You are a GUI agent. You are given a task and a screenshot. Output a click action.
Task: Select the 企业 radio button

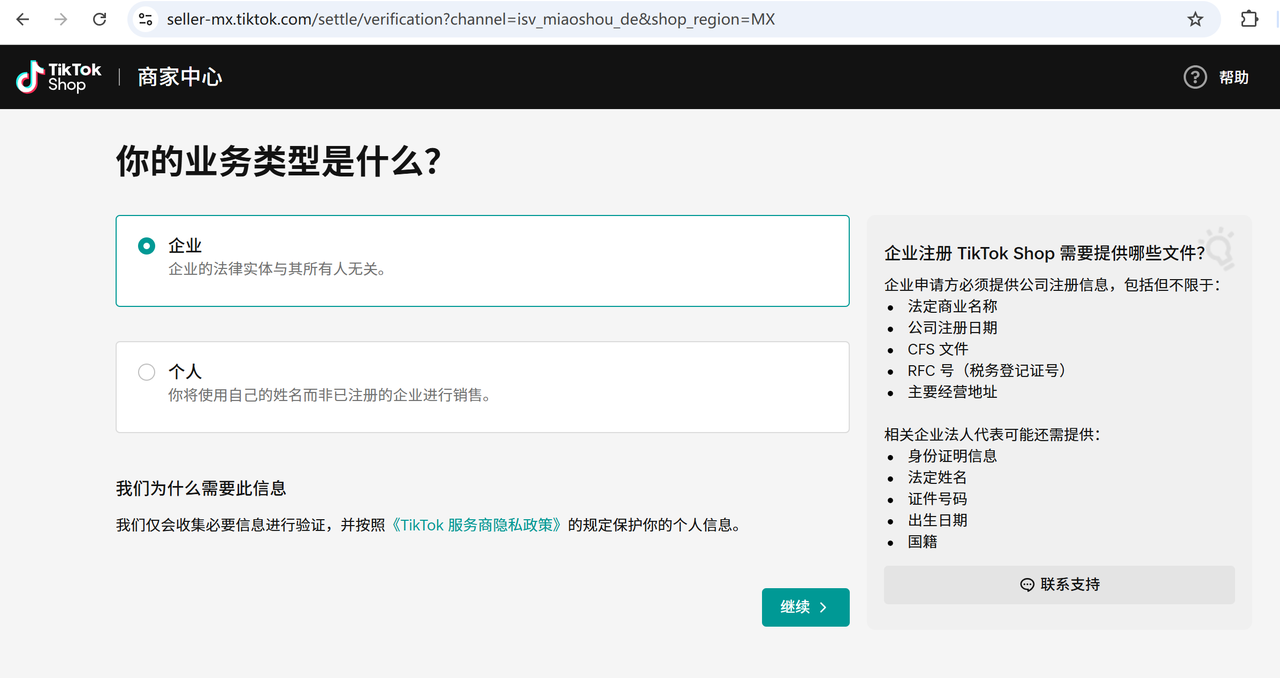(x=147, y=246)
